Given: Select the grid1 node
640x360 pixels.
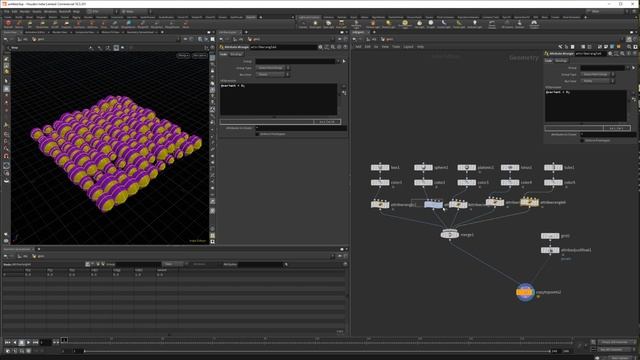Looking at the screenshot, I should coord(550,236).
